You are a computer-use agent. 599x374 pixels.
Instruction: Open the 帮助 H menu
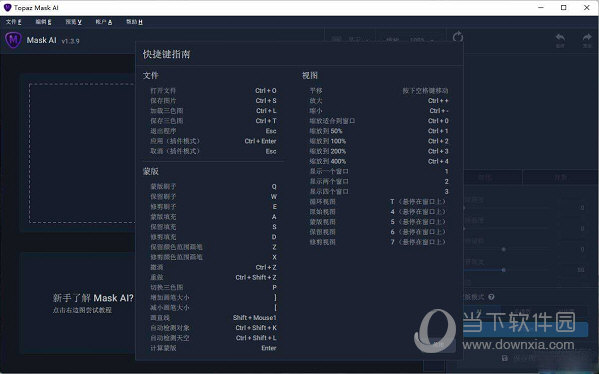tap(134, 22)
